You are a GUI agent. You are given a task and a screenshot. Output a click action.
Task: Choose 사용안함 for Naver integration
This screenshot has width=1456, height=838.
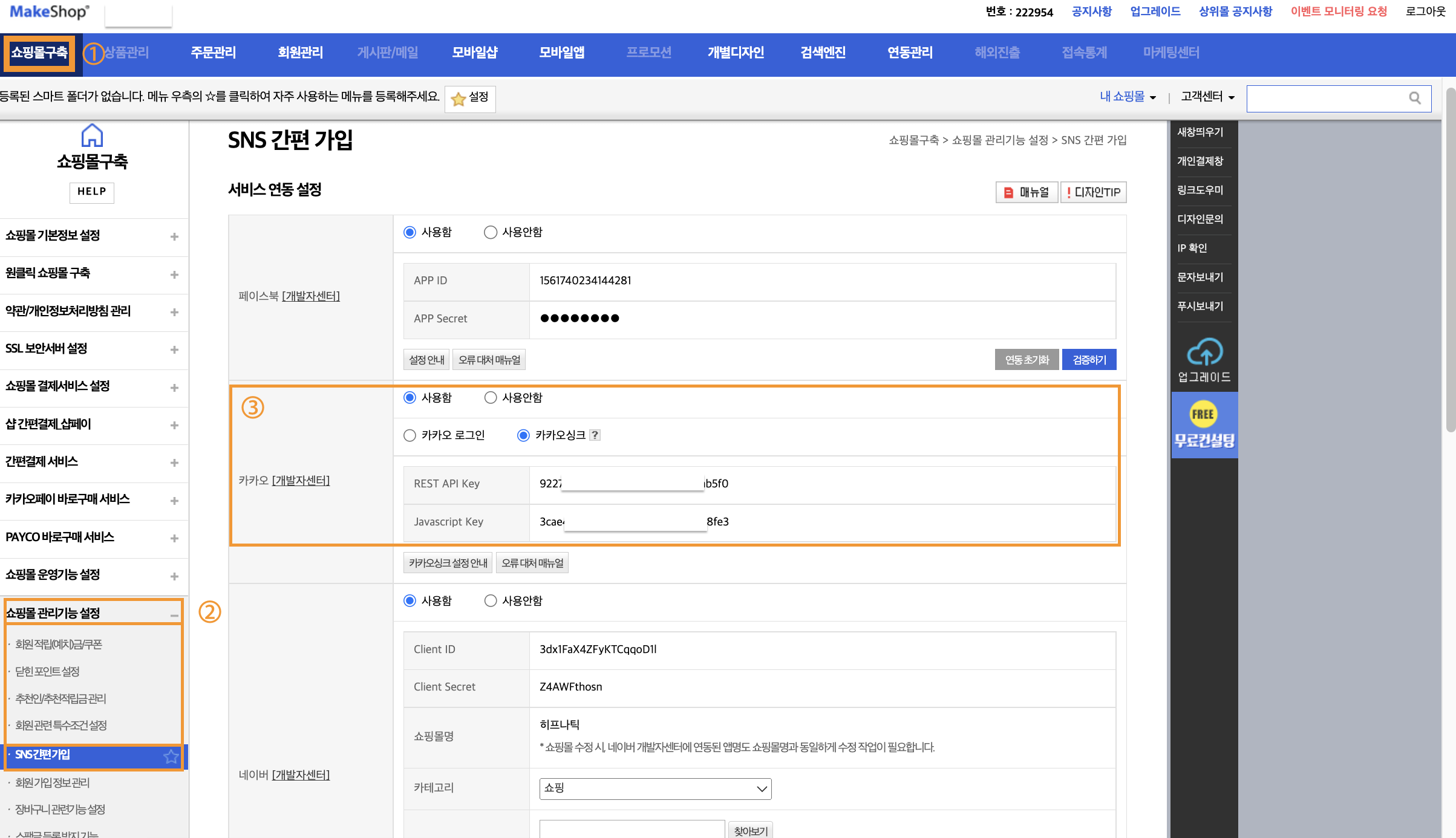click(x=491, y=601)
